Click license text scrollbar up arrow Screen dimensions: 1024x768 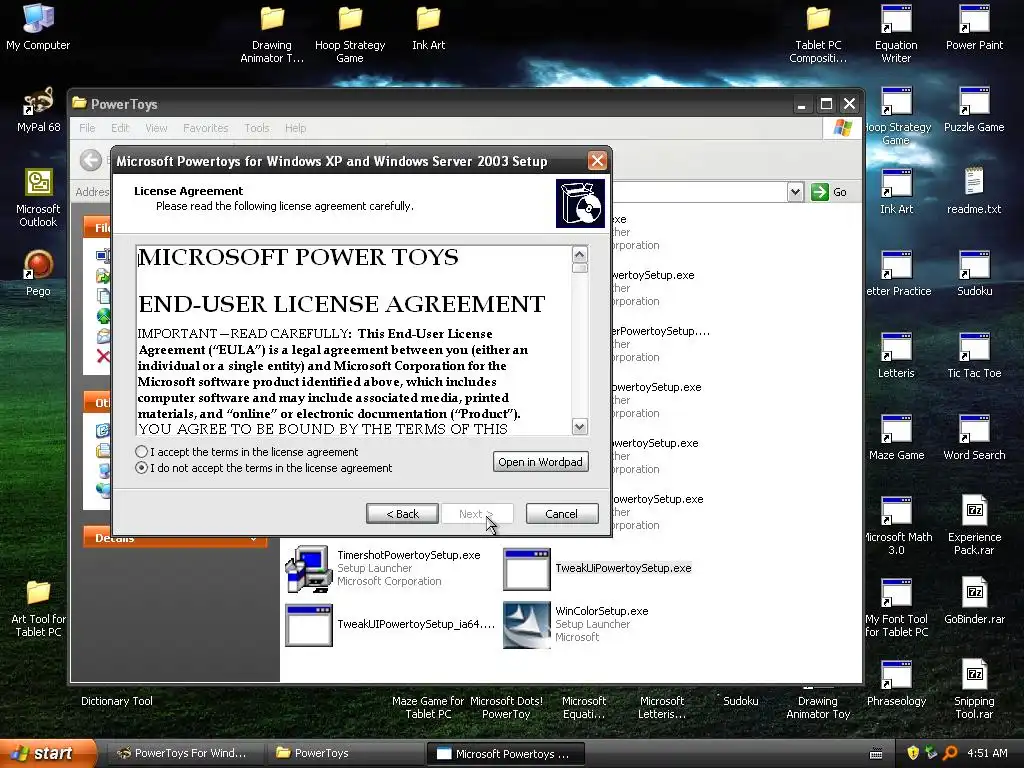(579, 254)
